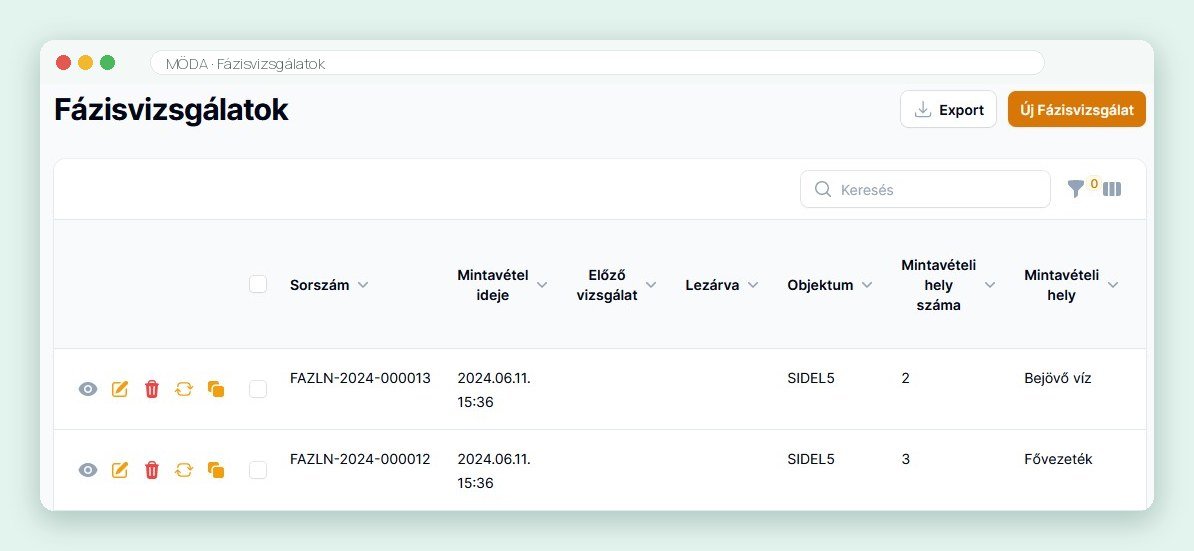The image size is (1194, 551).
Task: Delete row FAZLN-2024-000012 with trash icon
Action: click(152, 470)
